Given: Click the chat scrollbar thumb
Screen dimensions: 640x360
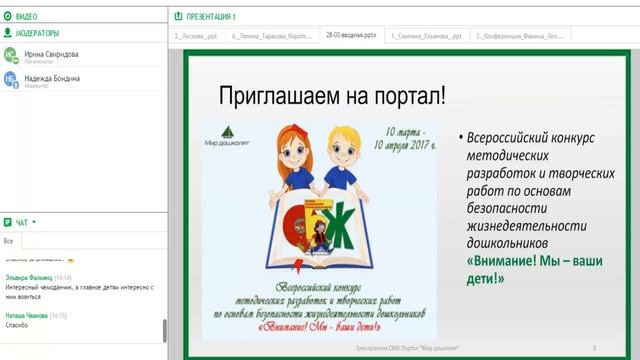Looking at the screenshot, I should point(164,331).
